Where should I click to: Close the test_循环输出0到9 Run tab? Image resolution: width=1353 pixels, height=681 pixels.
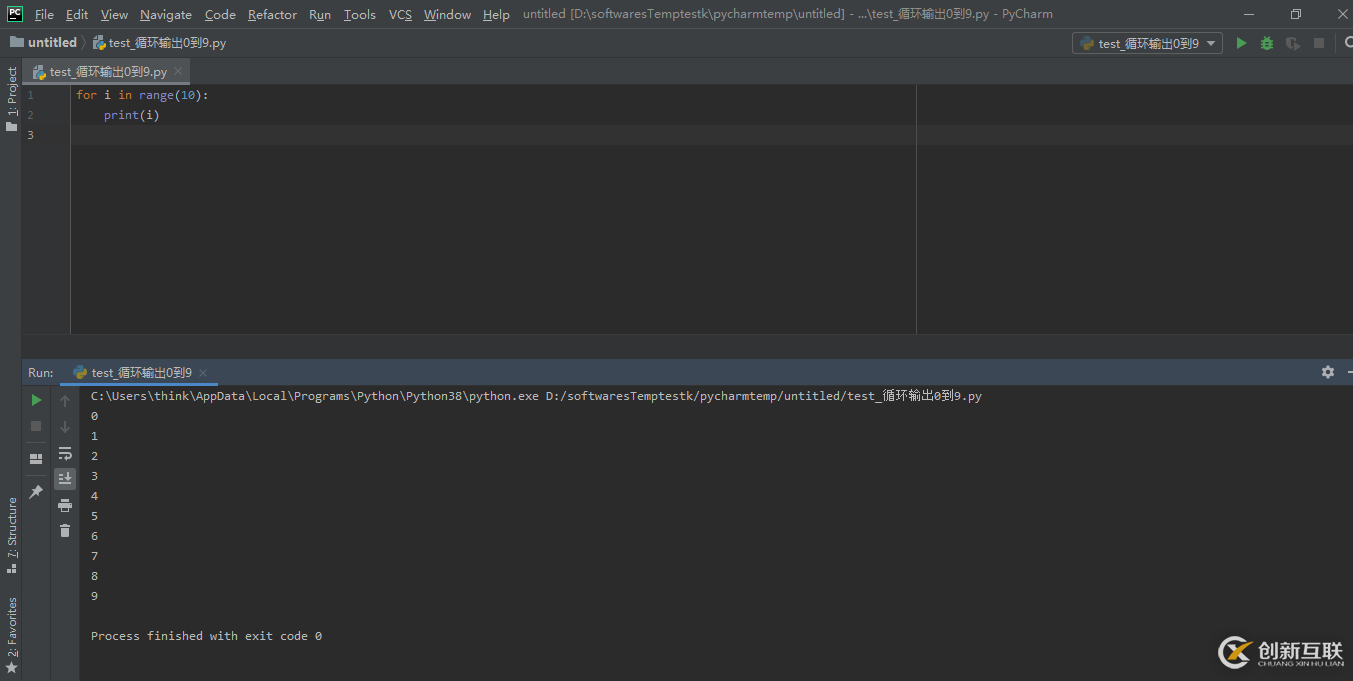pos(204,372)
